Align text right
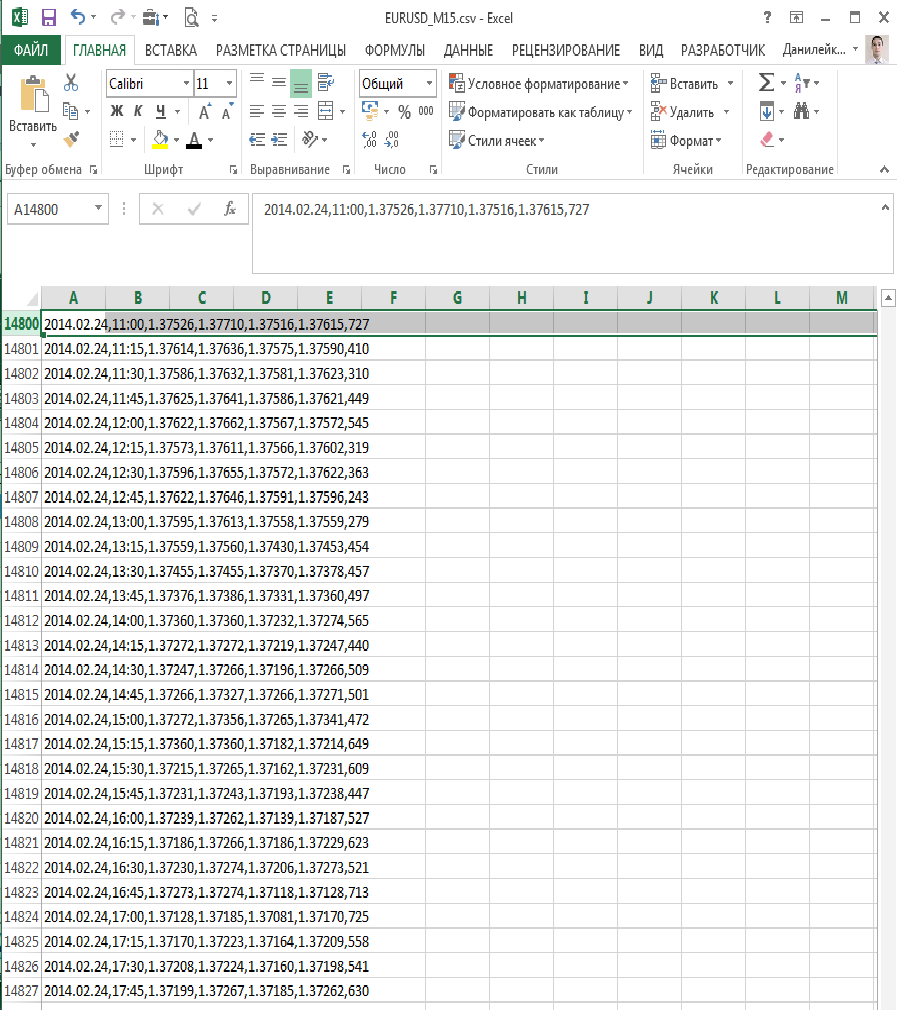The image size is (897, 1010). coord(301,111)
